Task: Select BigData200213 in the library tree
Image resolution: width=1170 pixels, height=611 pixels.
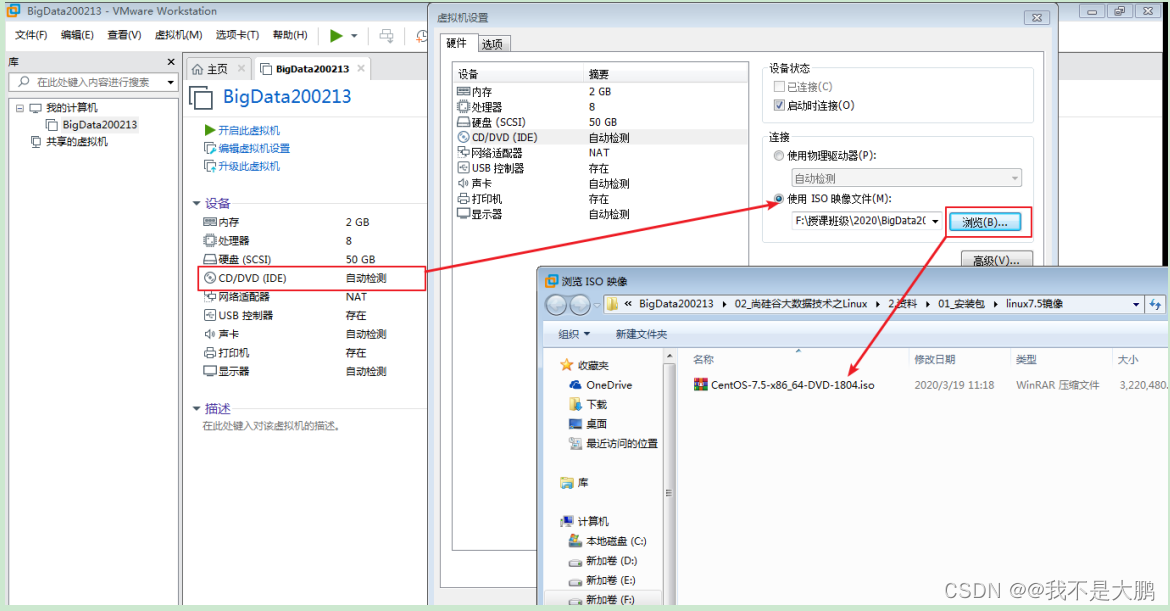Action: [x=99, y=125]
